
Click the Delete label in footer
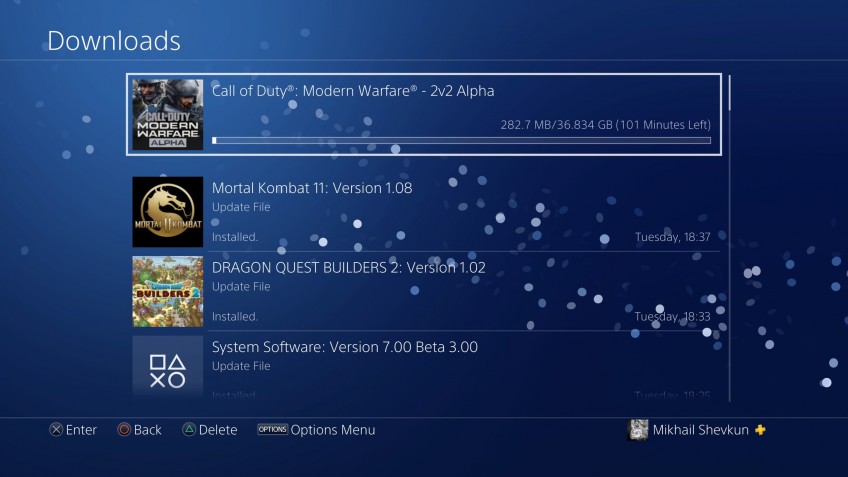click(x=218, y=430)
